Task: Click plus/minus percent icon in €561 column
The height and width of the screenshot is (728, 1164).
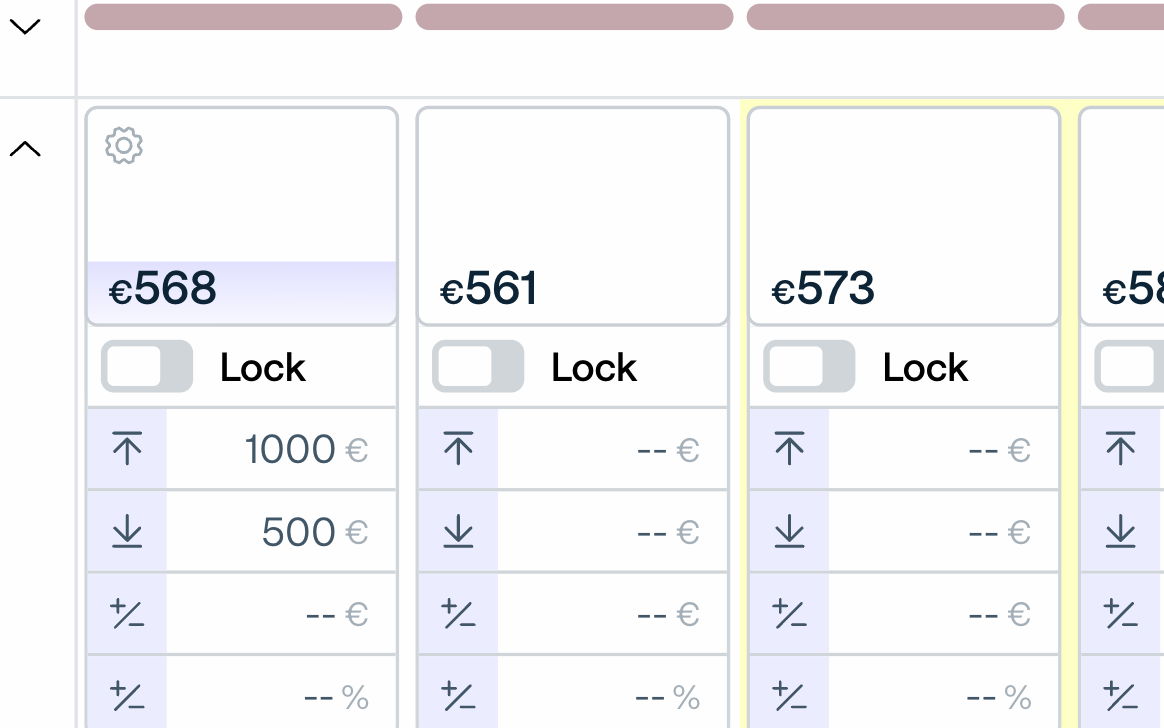Action: pos(458,696)
